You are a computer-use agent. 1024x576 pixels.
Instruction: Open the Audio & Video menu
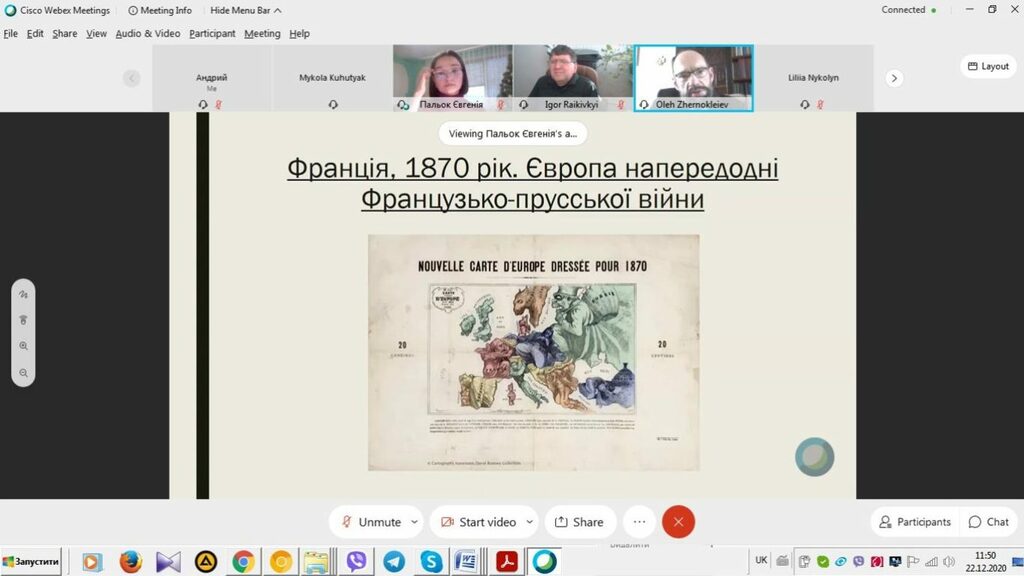[148, 33]
